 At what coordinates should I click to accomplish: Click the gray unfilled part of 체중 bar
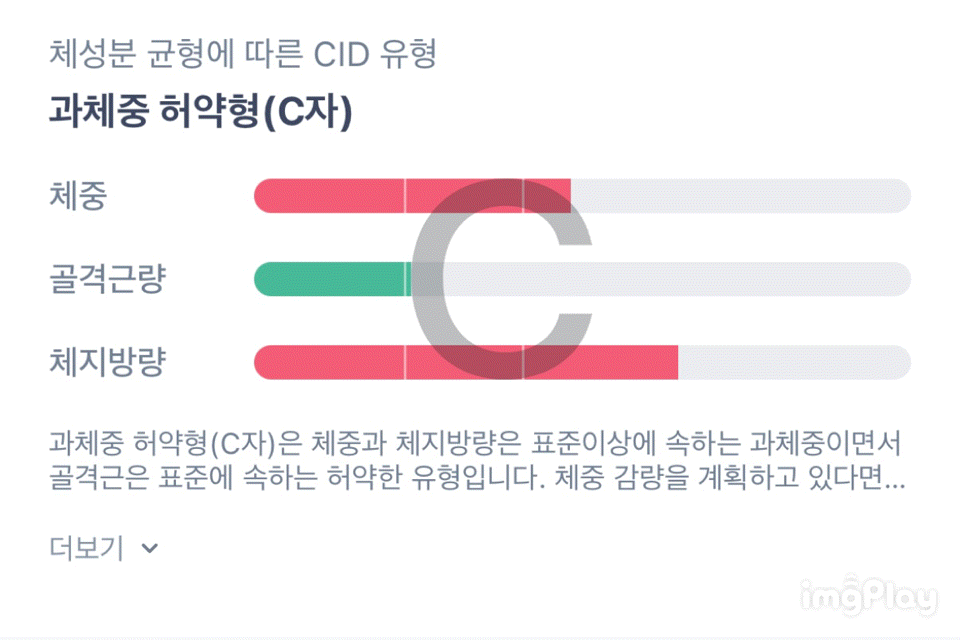(x=740, y=196)
